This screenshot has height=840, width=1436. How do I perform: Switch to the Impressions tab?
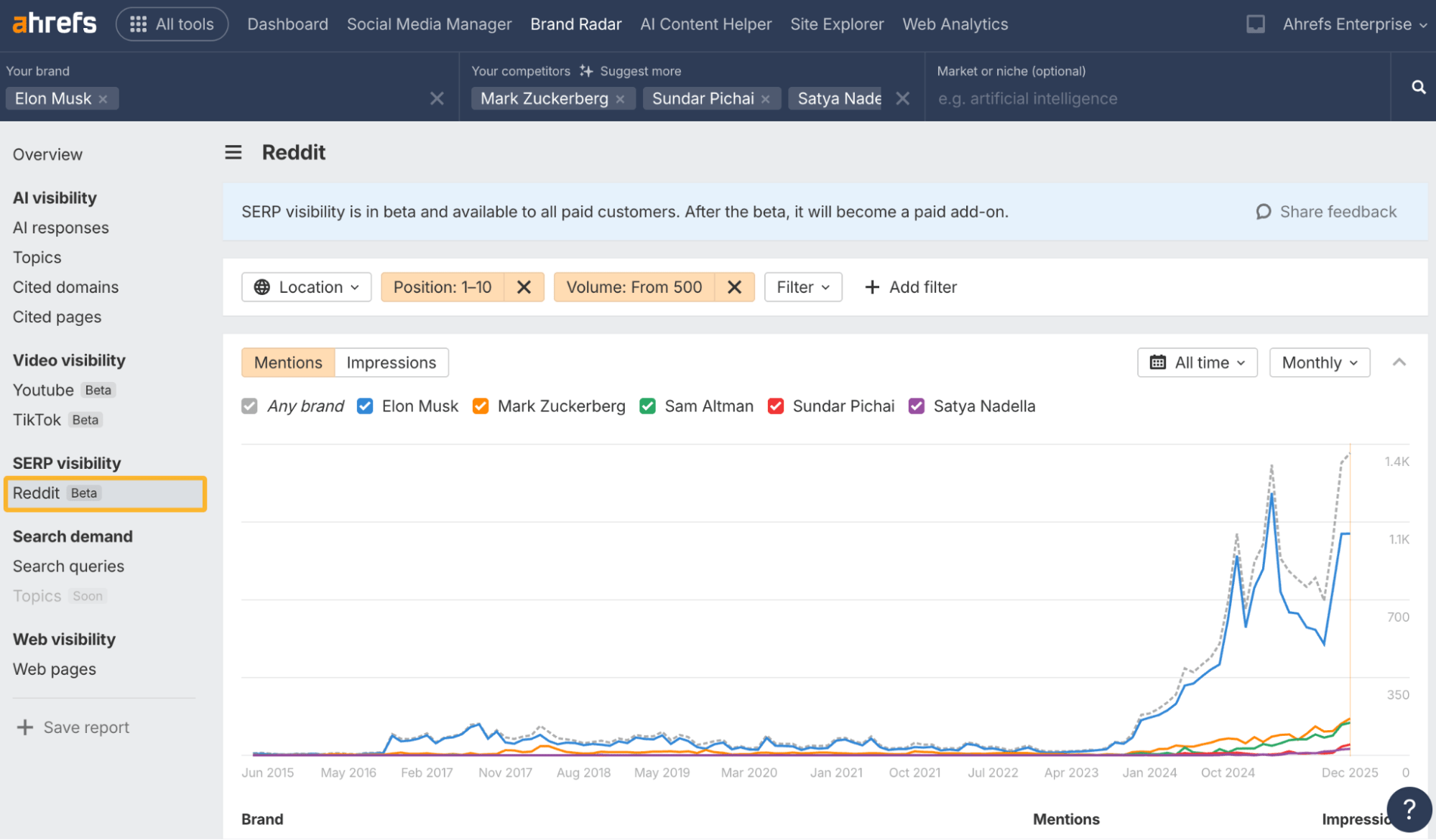click(391, 363)
